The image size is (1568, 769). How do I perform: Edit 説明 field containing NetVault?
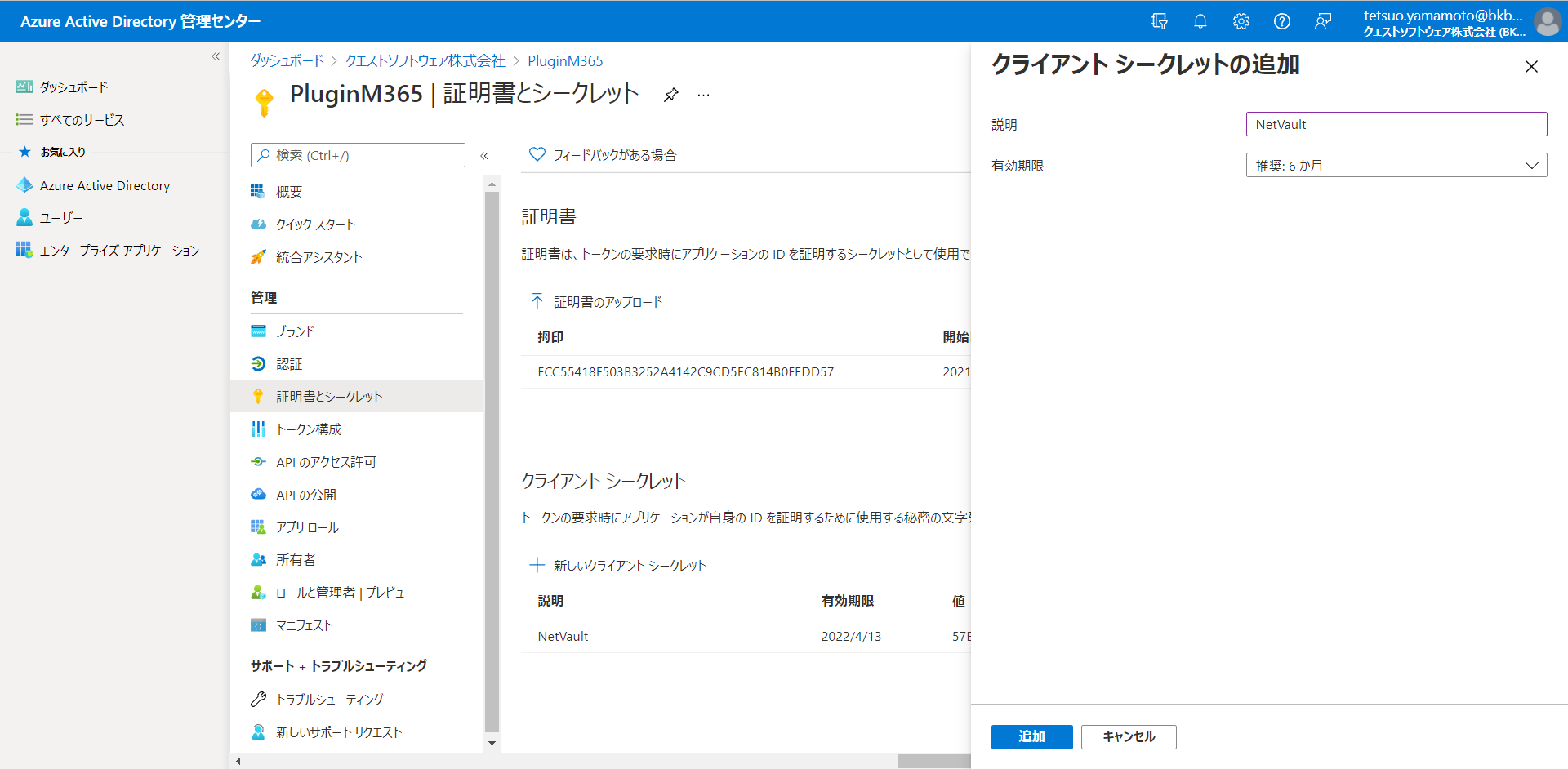[1396, 124]
